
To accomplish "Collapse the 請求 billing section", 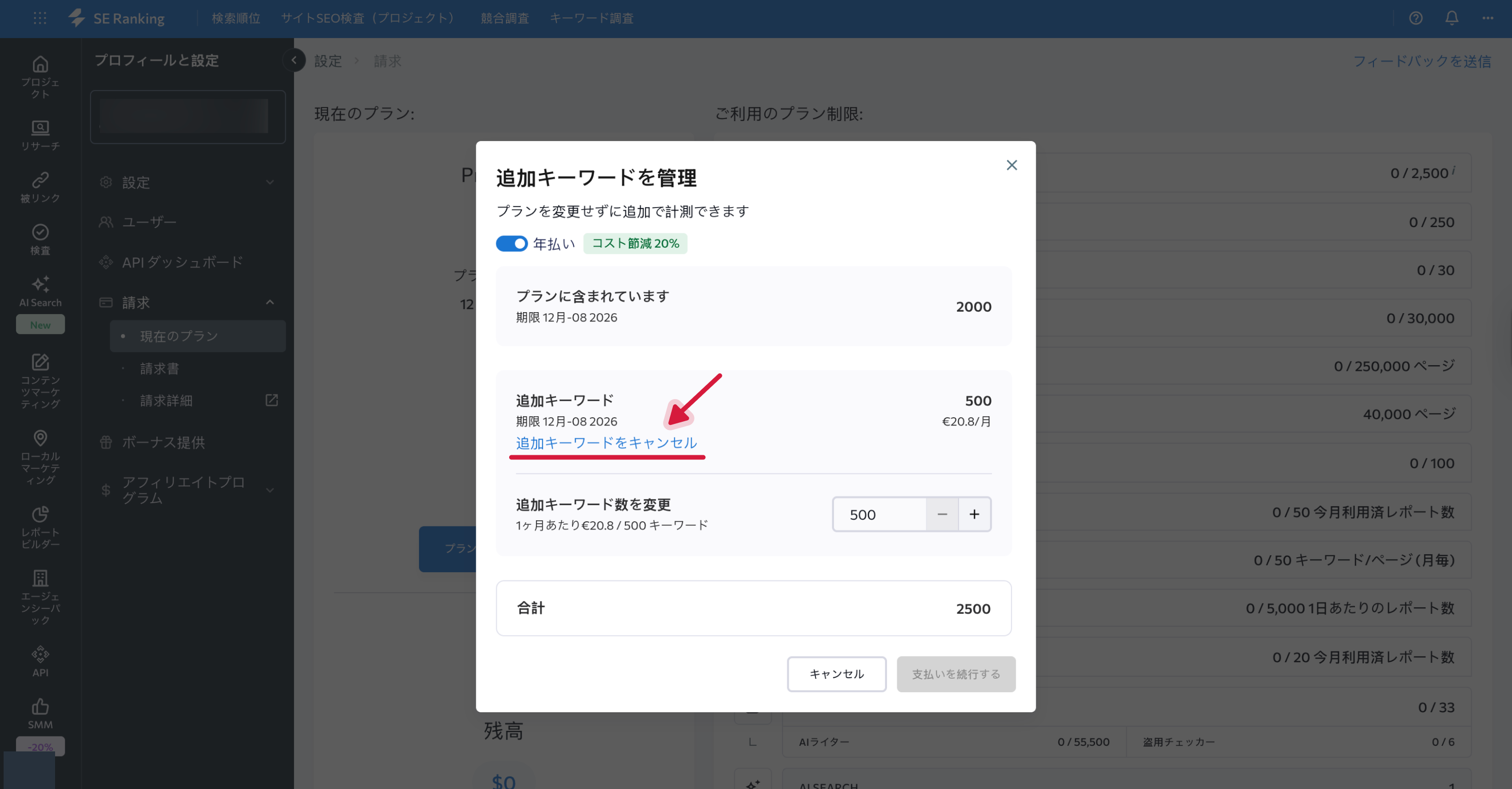I will point(269,302).
